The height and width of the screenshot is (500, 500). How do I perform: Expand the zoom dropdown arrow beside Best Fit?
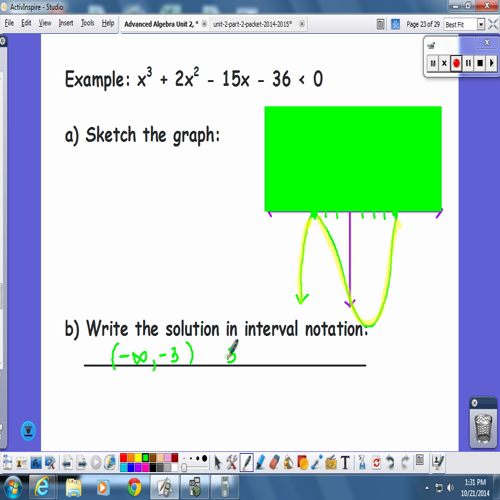point(481,24)
